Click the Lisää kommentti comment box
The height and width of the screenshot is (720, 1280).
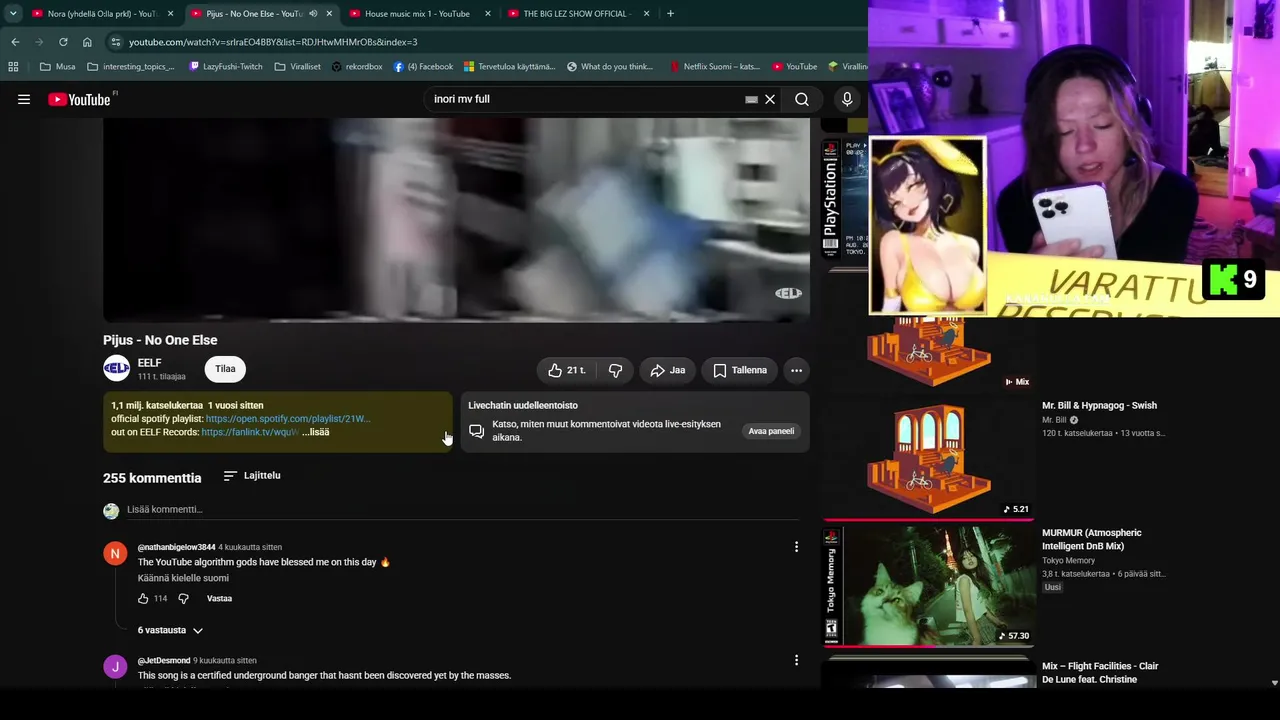tap(462, 510)
